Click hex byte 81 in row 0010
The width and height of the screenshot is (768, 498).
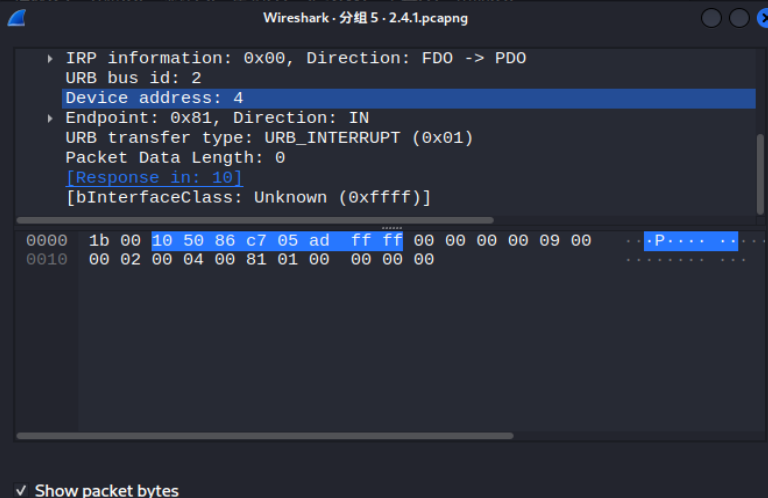point(256,260)
